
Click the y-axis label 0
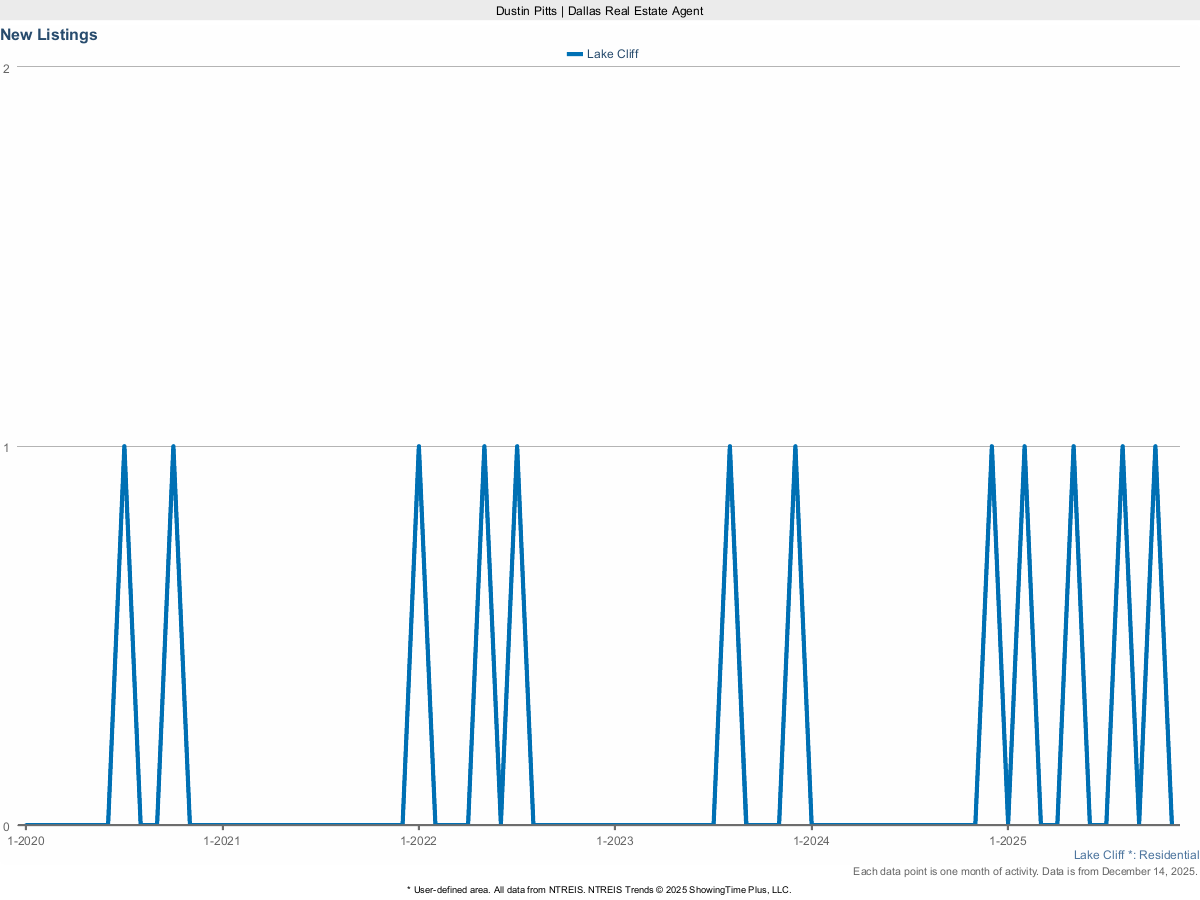7,826
